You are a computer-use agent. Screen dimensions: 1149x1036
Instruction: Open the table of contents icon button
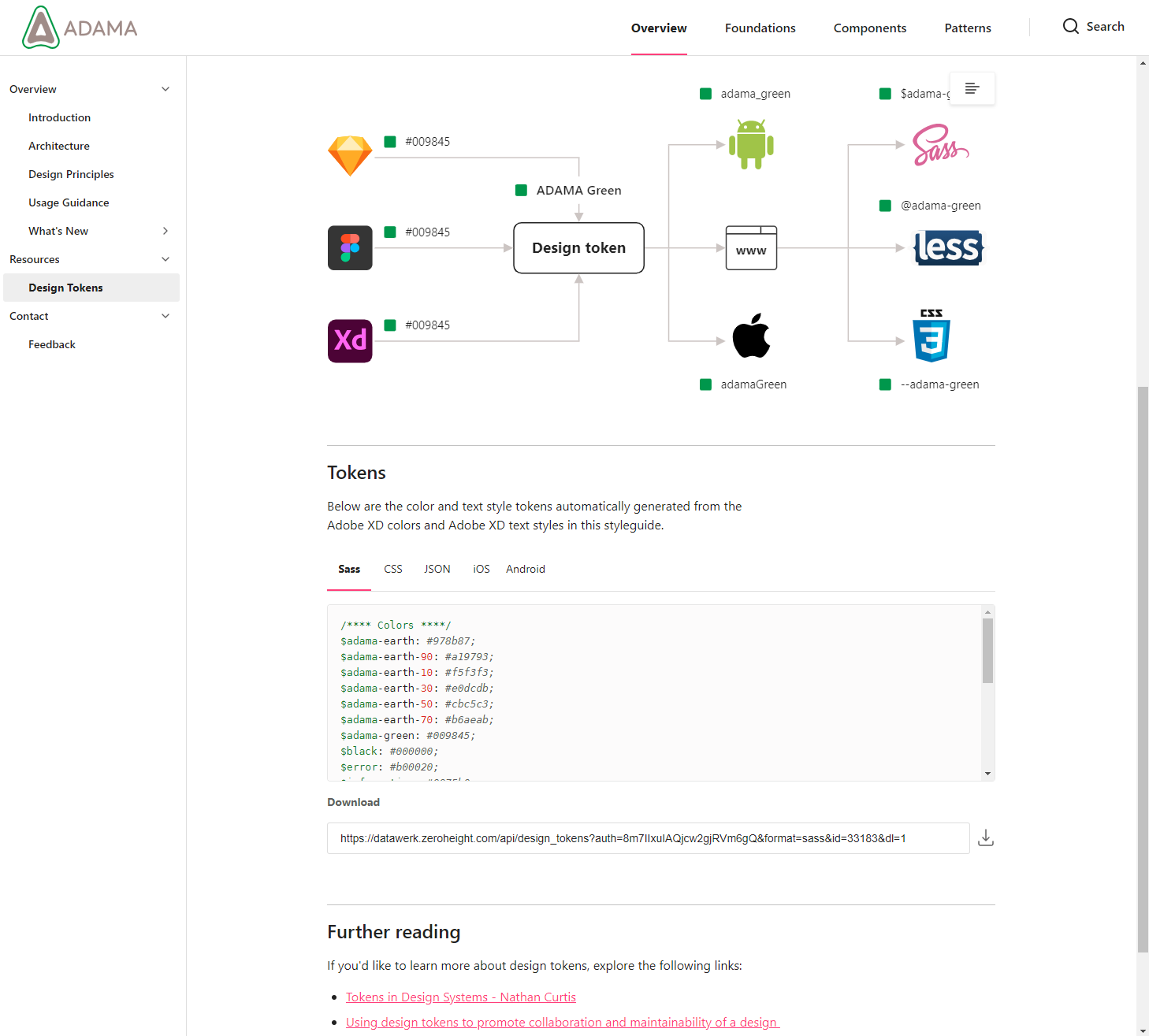click(972, 88)
